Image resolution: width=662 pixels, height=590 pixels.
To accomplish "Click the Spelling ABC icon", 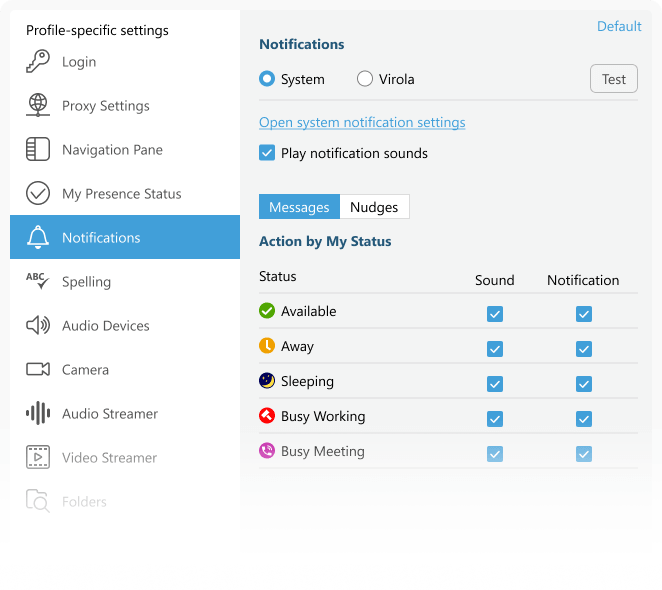I will [x=38, y=281].
